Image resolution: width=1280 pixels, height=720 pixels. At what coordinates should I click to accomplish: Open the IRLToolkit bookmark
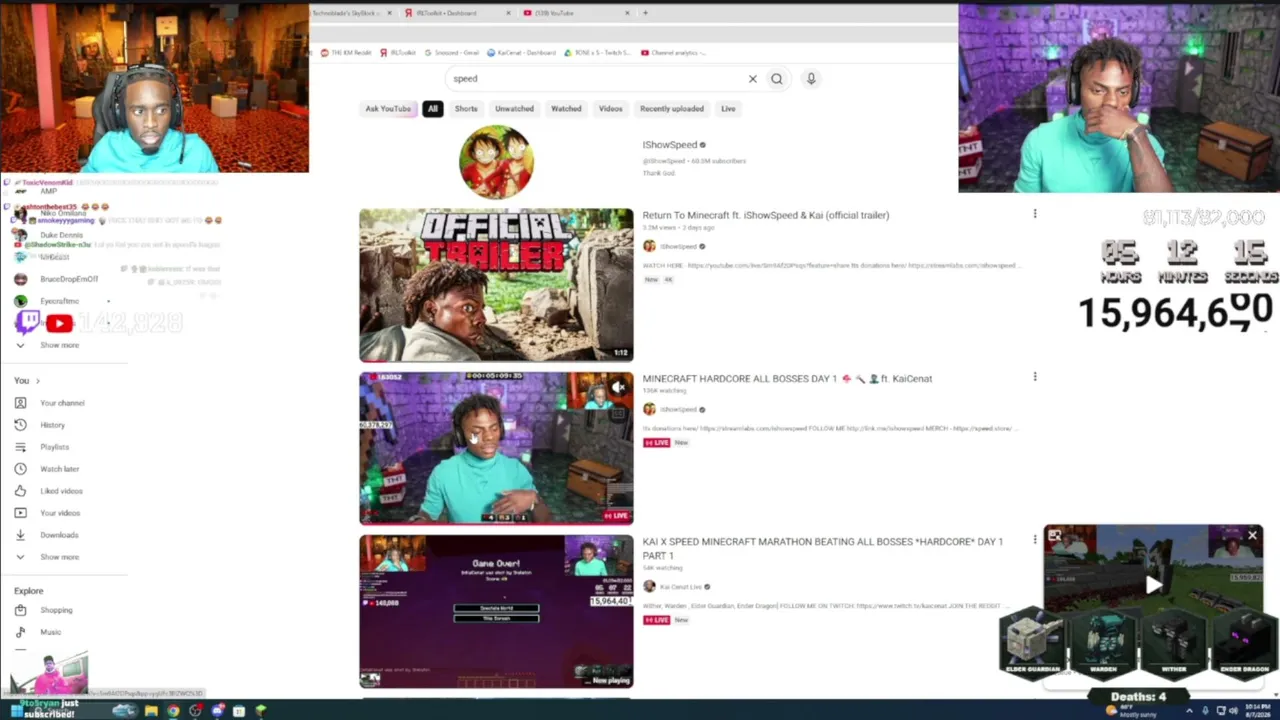coord(398,53)
